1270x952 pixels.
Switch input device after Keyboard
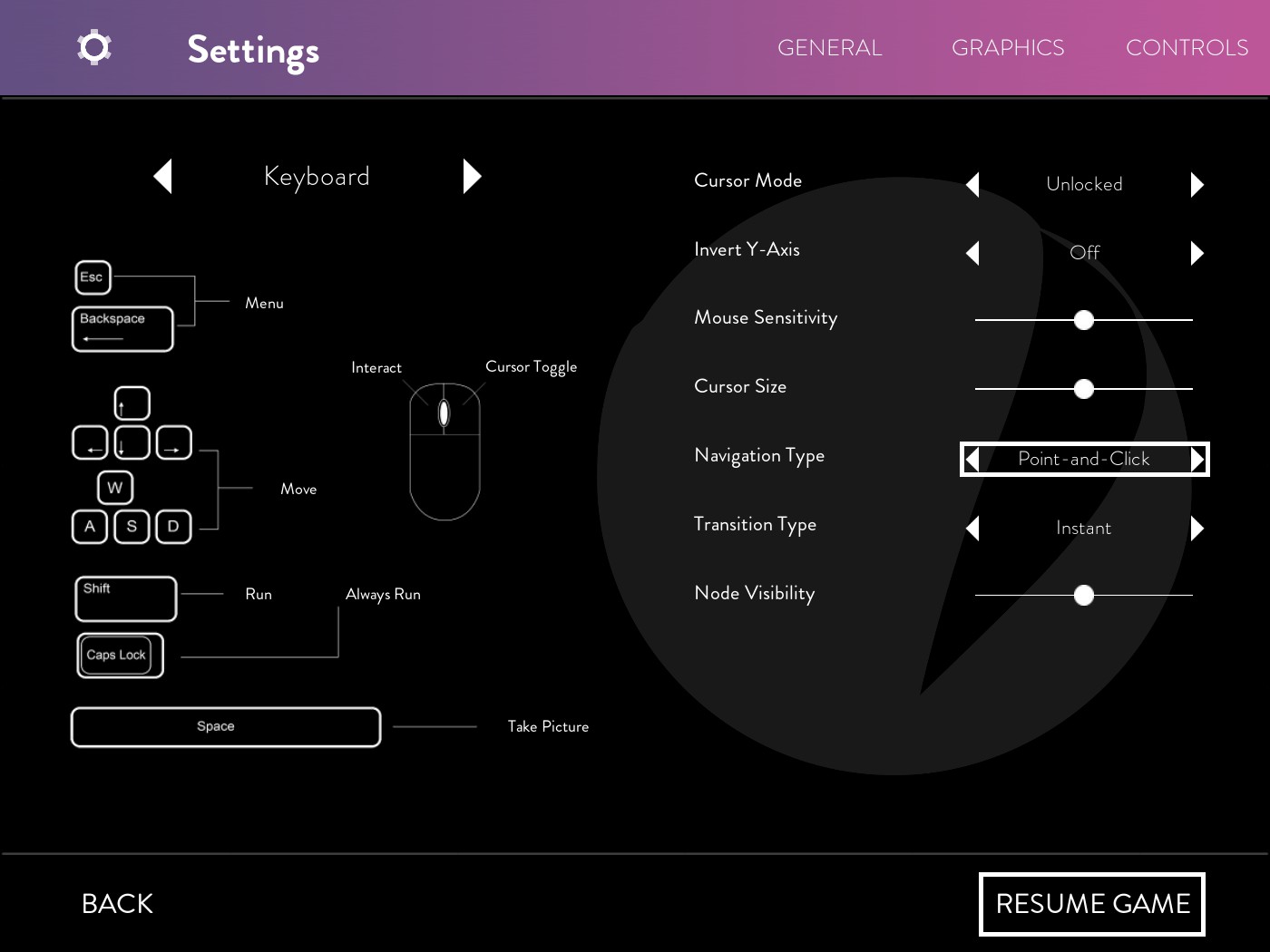(472, 176)
